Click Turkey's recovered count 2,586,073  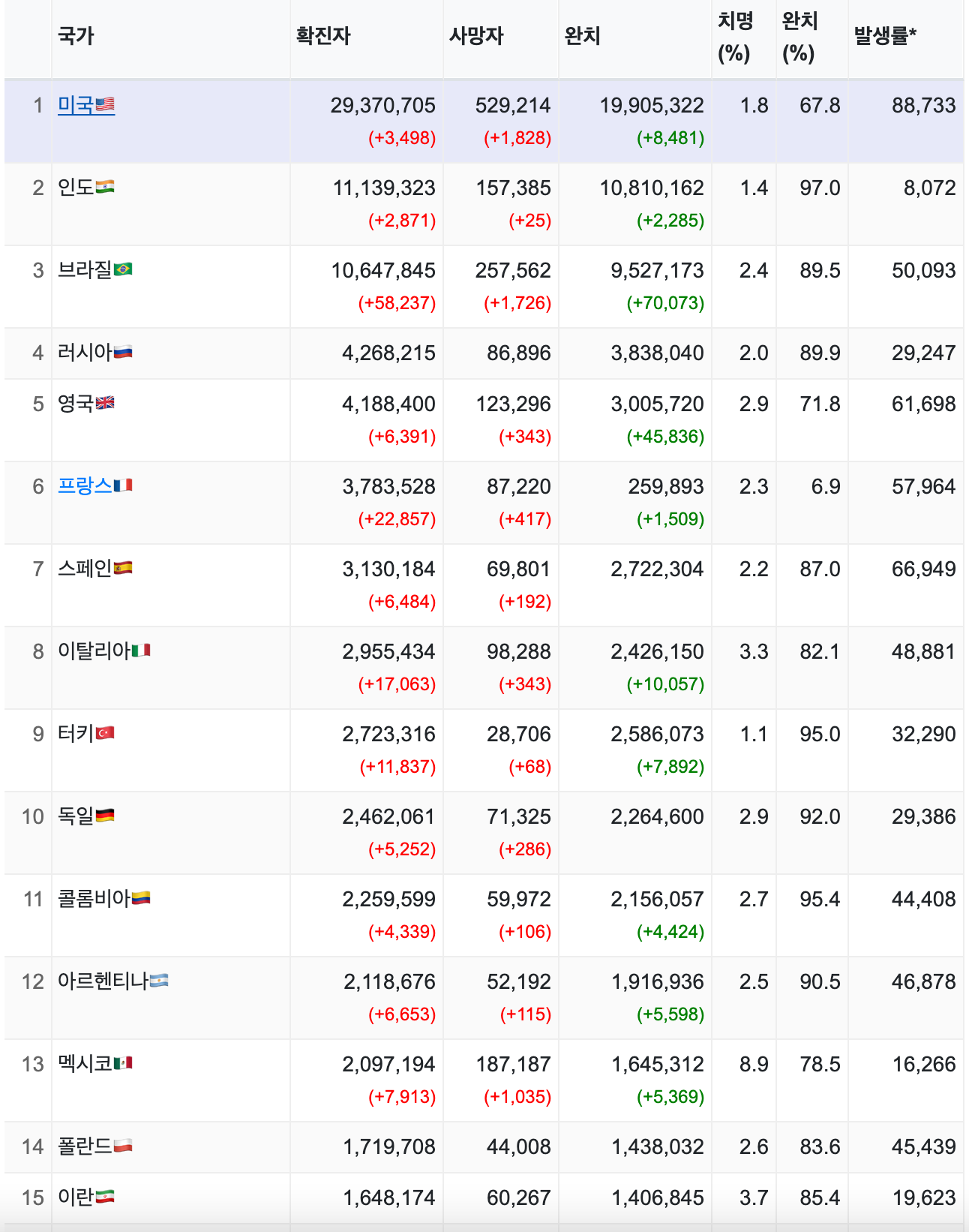(x=657, y=734)
